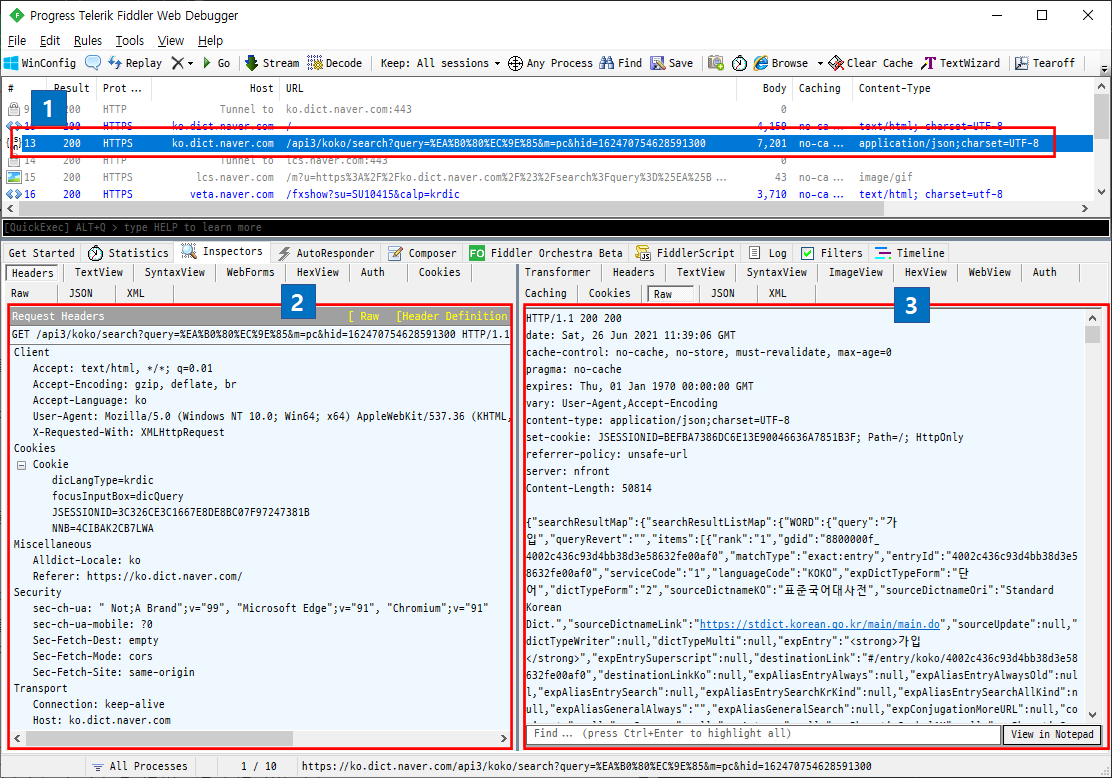Tearoff the toolbar panel
The width and height of the screenshot is (1112, 778).
pos(1045,63)
